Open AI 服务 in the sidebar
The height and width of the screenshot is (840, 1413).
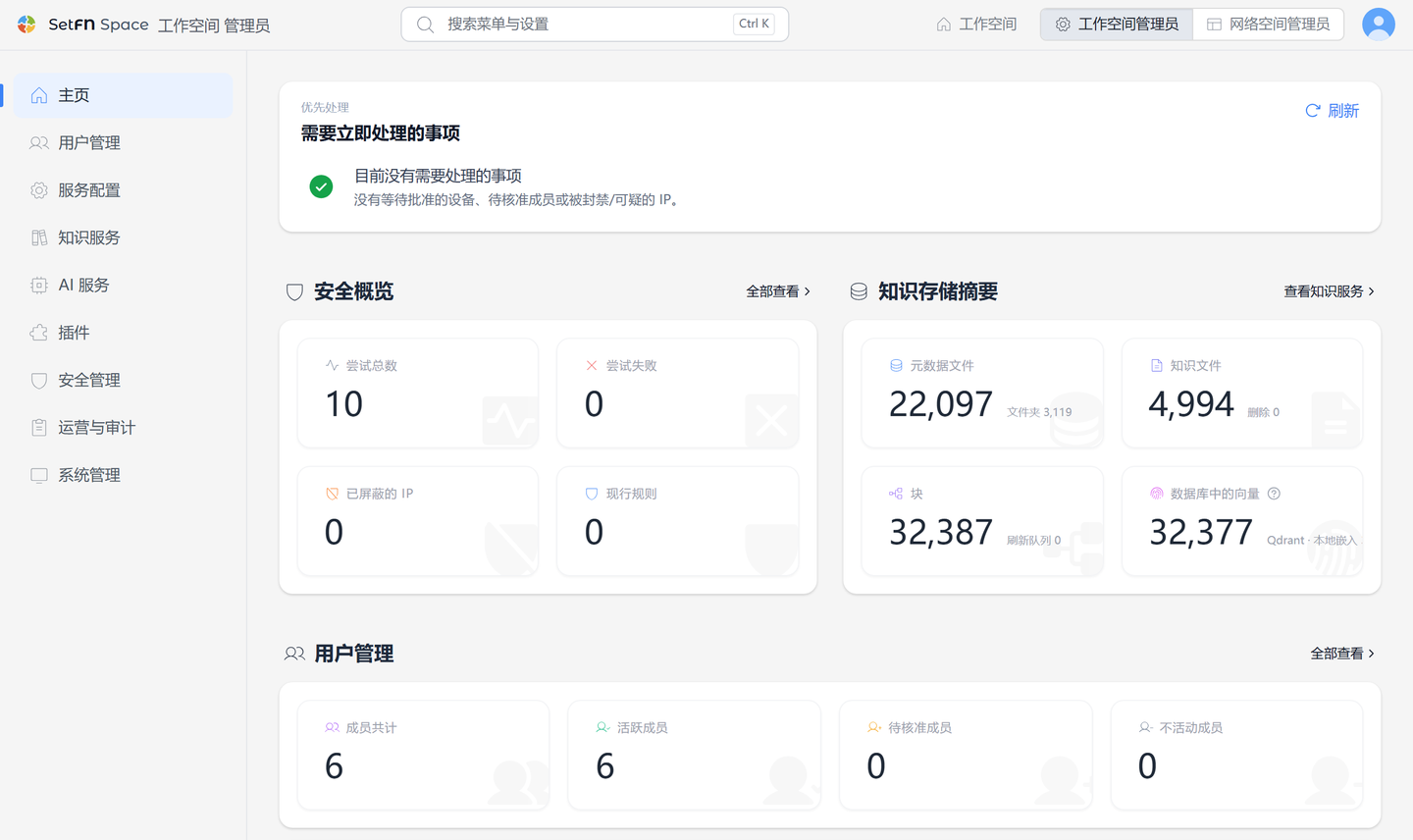[x=123, y=286]
